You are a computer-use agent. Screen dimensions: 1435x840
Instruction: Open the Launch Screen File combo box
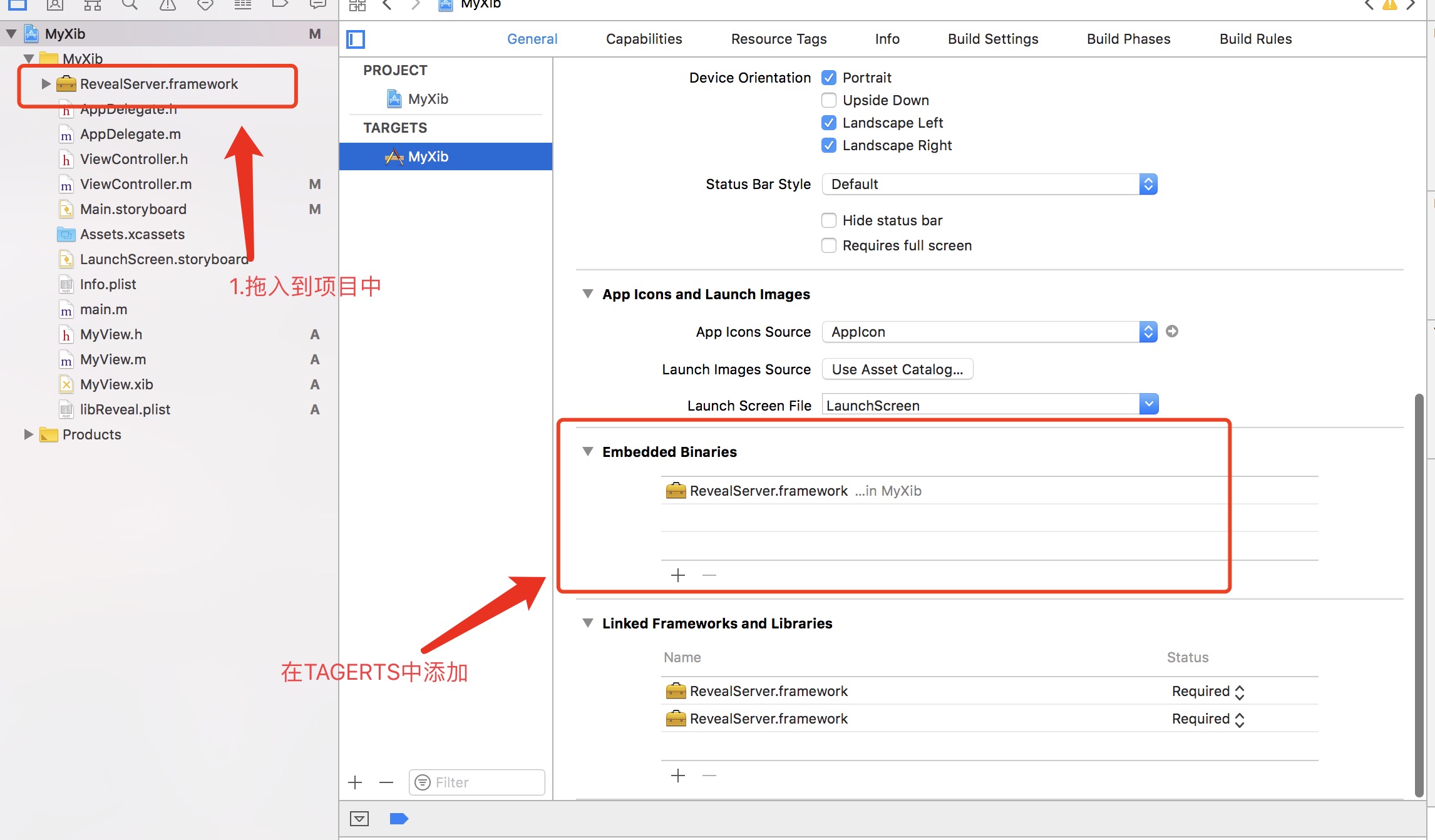[990, 405]
